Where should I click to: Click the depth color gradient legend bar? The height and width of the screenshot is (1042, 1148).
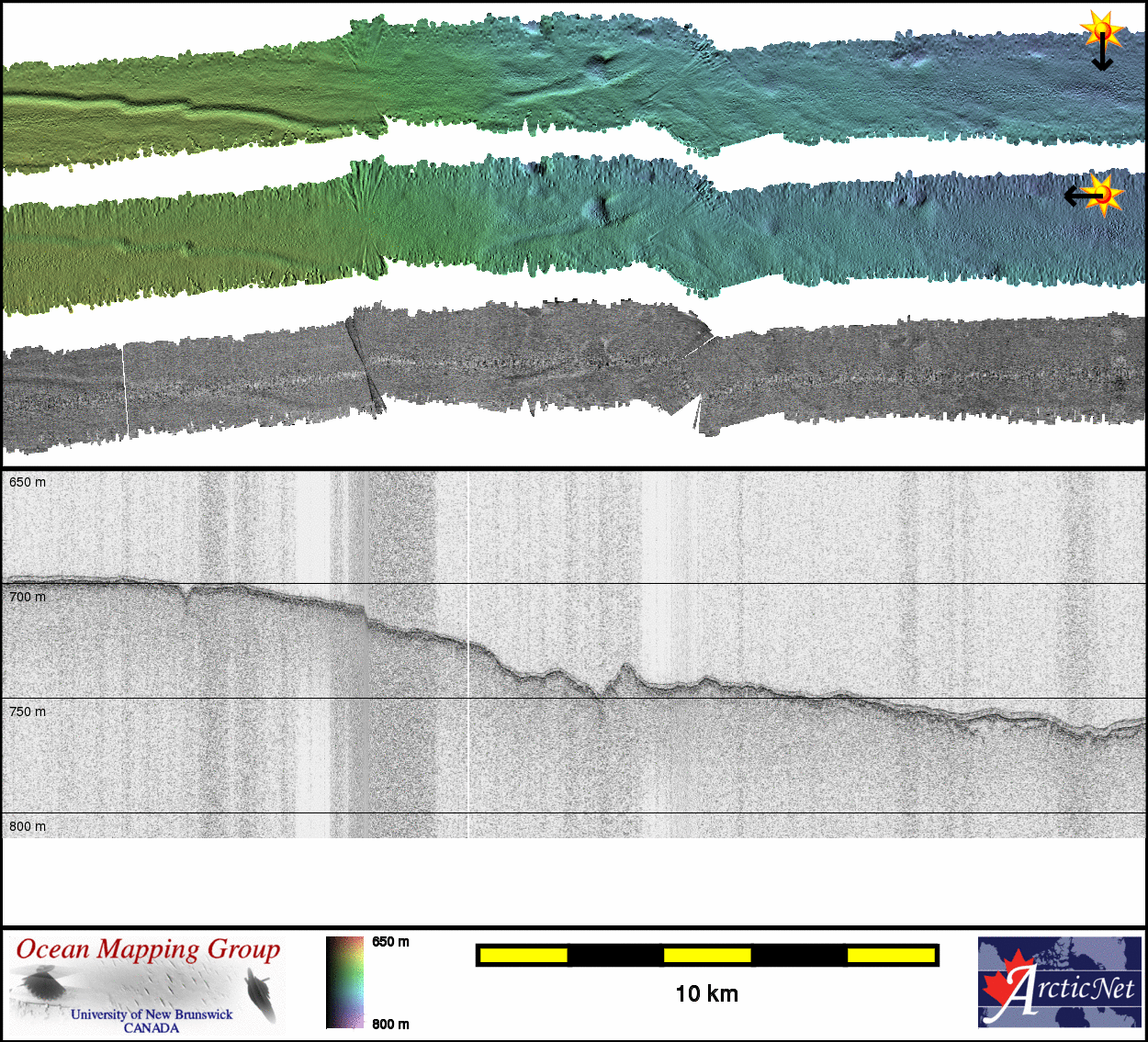coord(344,981)
